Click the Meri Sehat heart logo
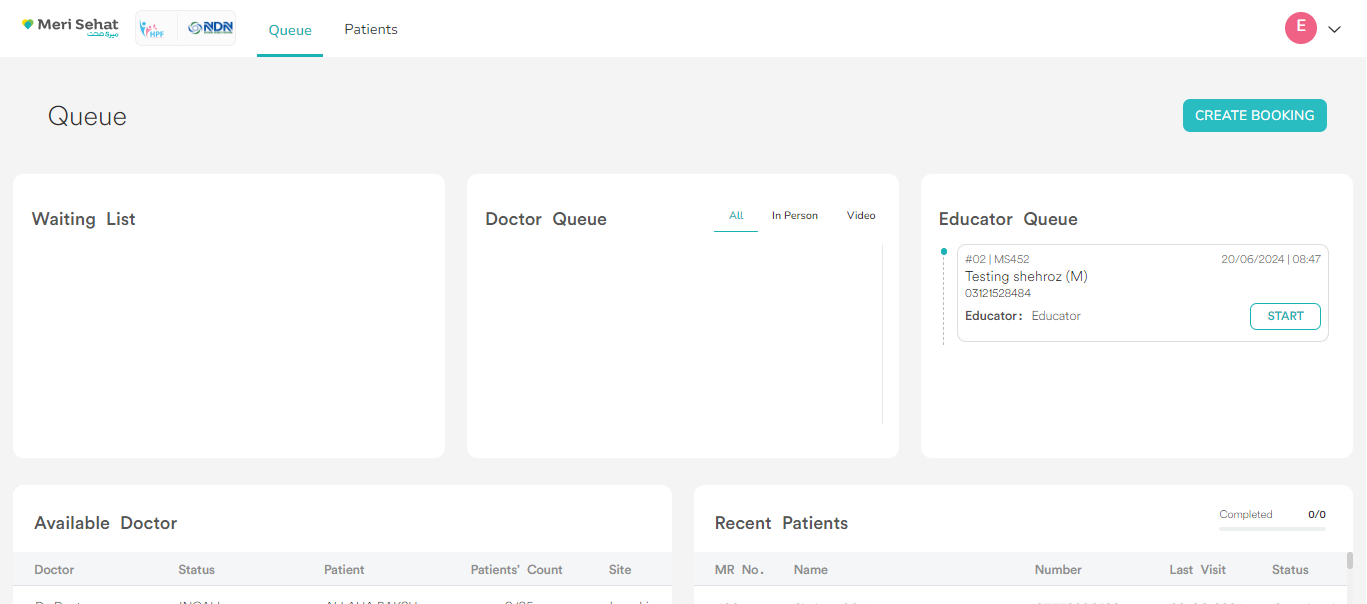The height and width of the screenshot is (604, 1367). [28, 25]
